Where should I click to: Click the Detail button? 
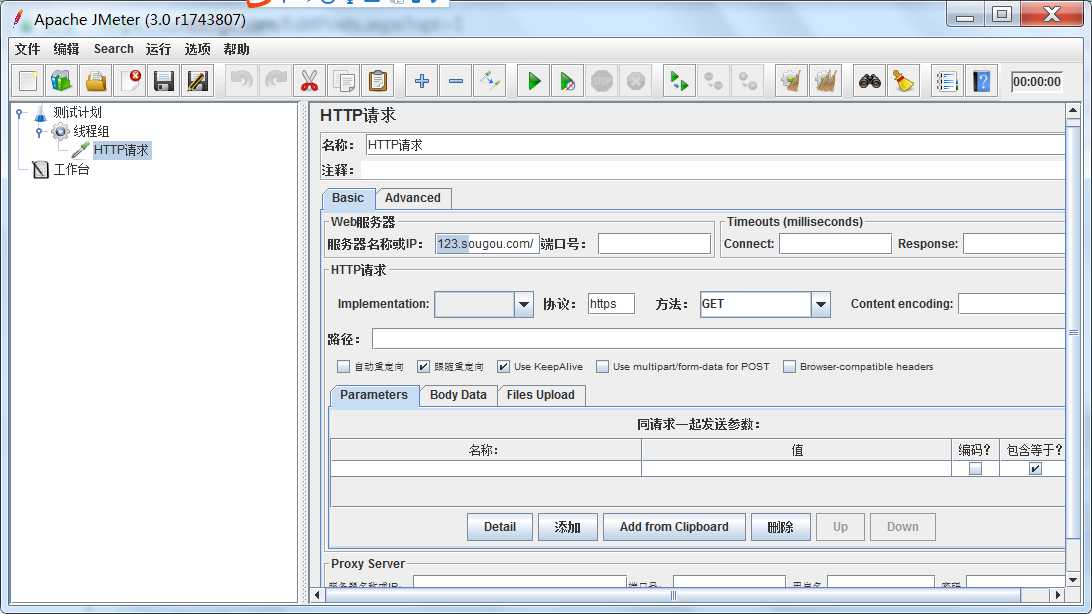500,527
